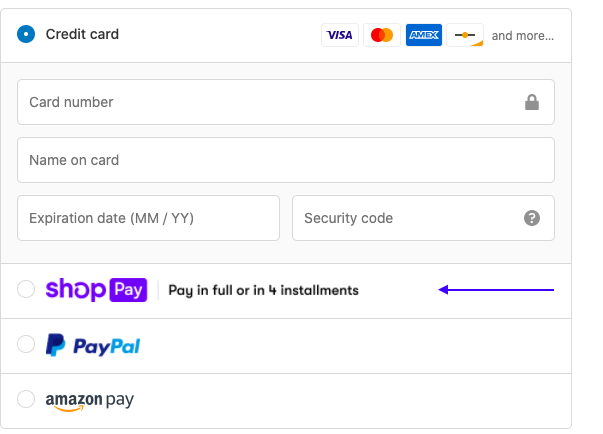Viewport: 603px width, 434px height.
Task: Click the PayPal logo
Action: coord(93,346)
